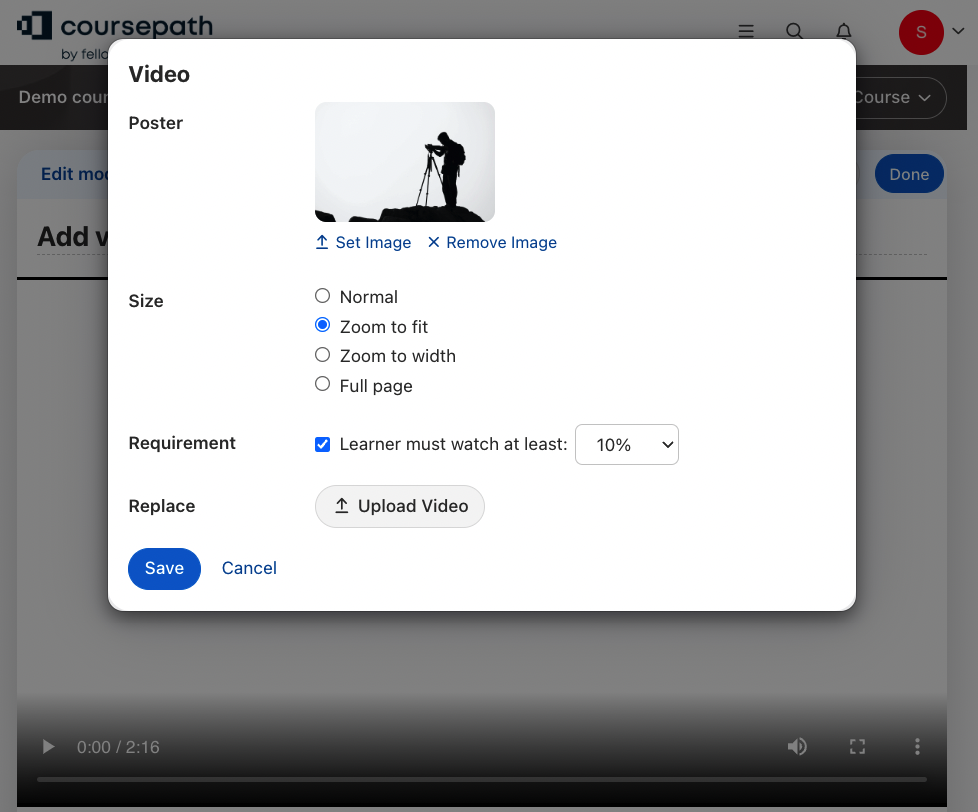Screen dimensions: 978x812
Task: Expand the user account chevron
Action: [958, 32]
